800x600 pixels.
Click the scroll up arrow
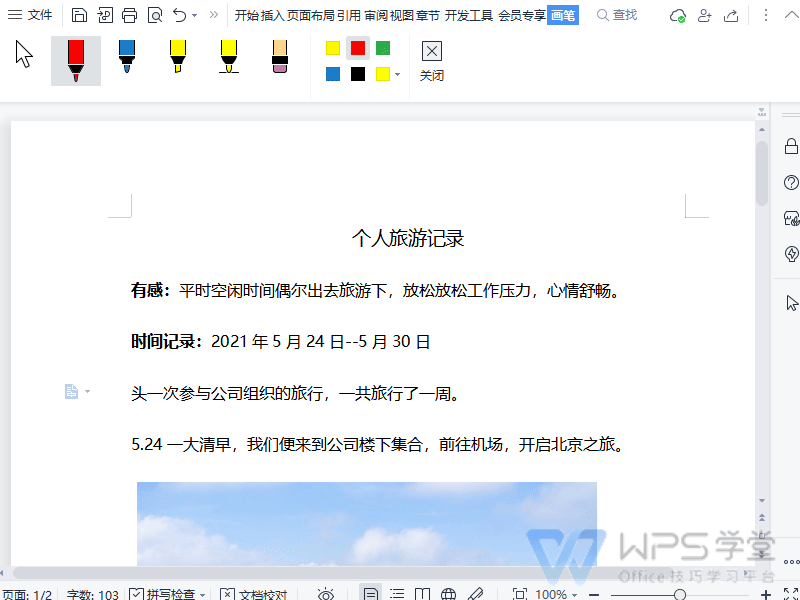tap(762, 130)
